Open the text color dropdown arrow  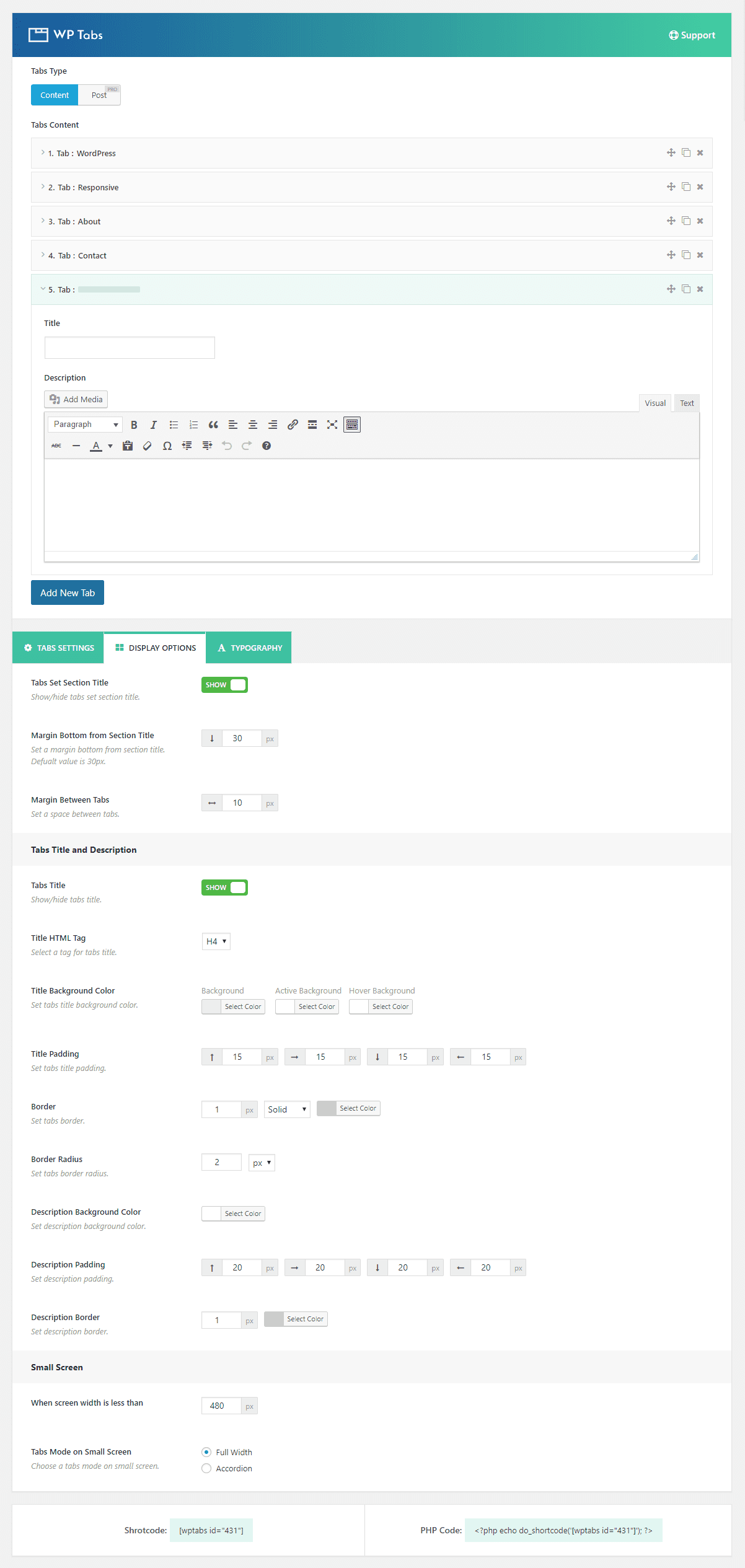110,446
